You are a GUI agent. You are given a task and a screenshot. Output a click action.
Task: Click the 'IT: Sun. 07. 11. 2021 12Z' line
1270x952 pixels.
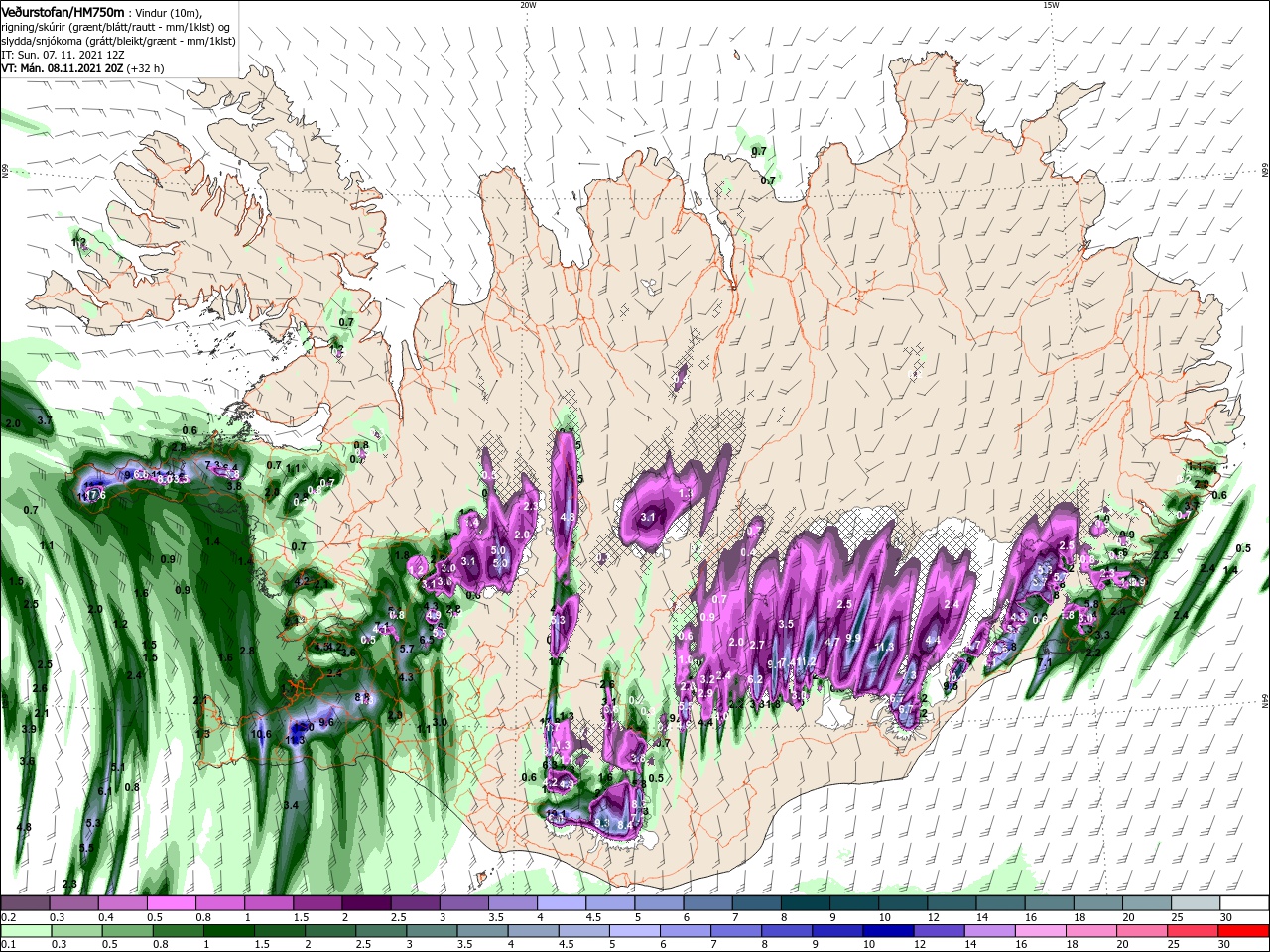click(63, 55)
